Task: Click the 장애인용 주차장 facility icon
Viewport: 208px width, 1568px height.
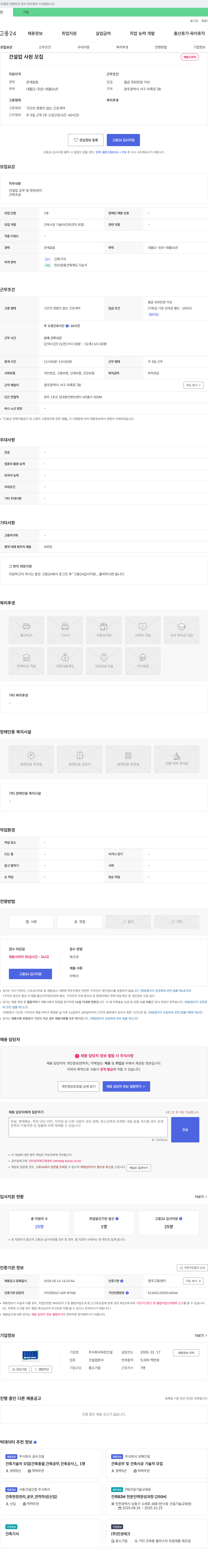Action: tap(31, 759)
